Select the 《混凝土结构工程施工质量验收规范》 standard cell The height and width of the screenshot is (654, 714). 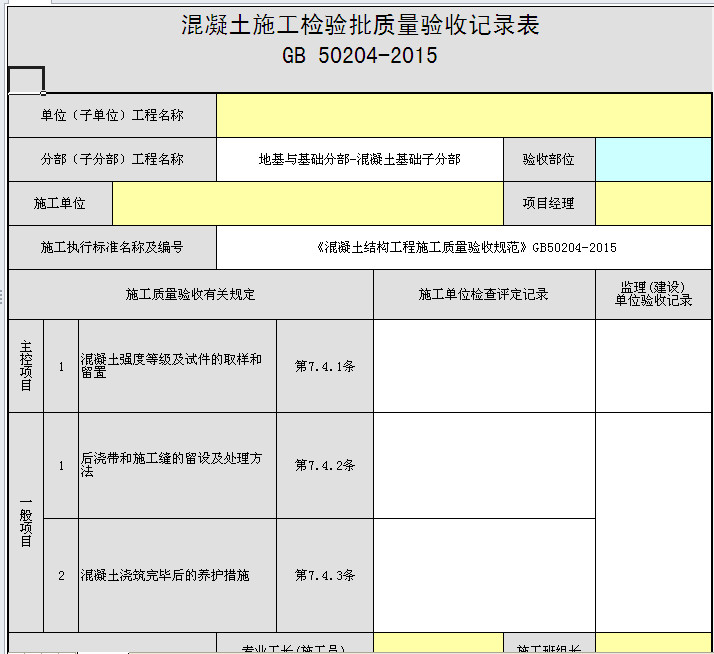463,247
